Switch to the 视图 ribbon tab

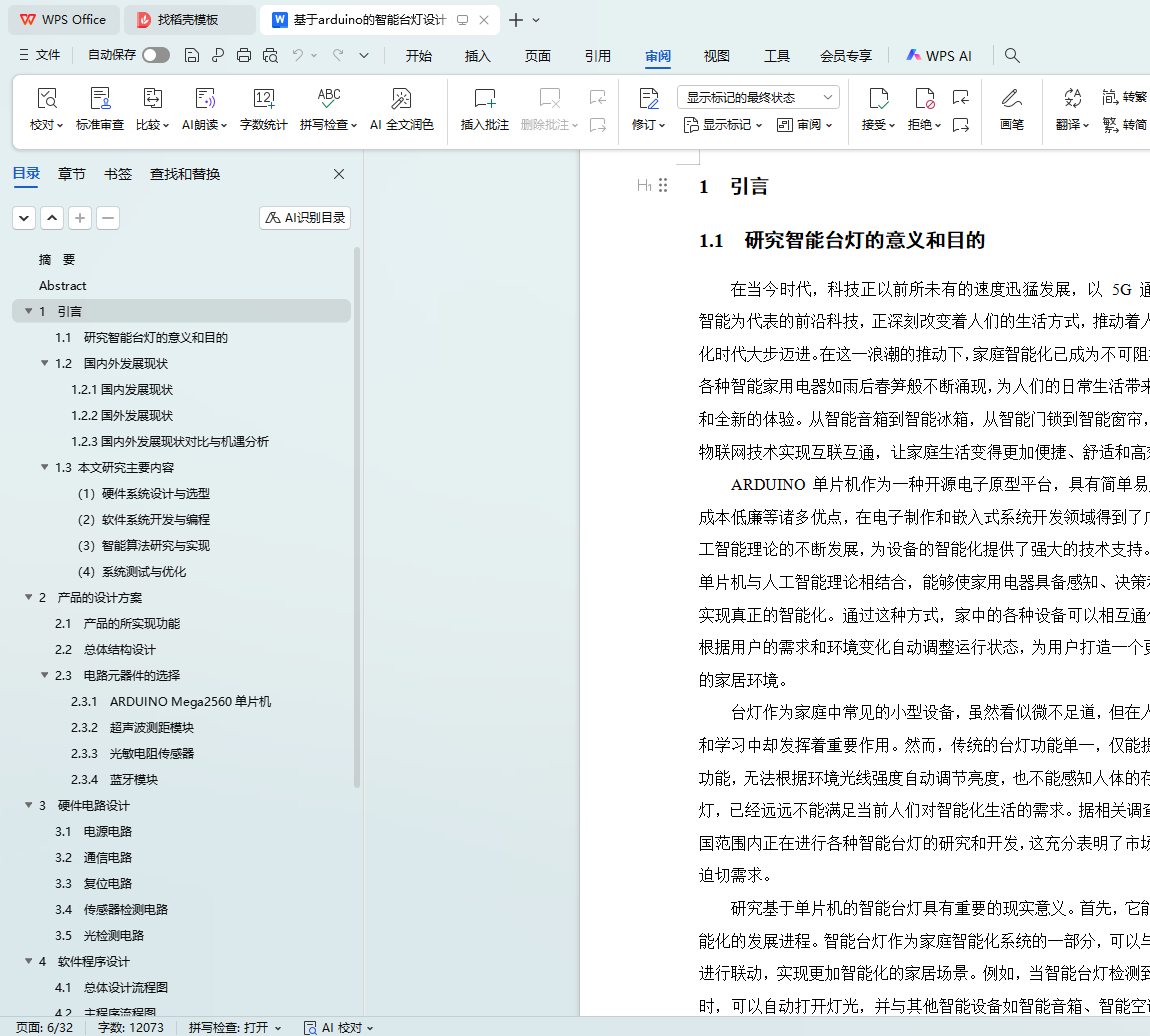(x=716, y=56)
